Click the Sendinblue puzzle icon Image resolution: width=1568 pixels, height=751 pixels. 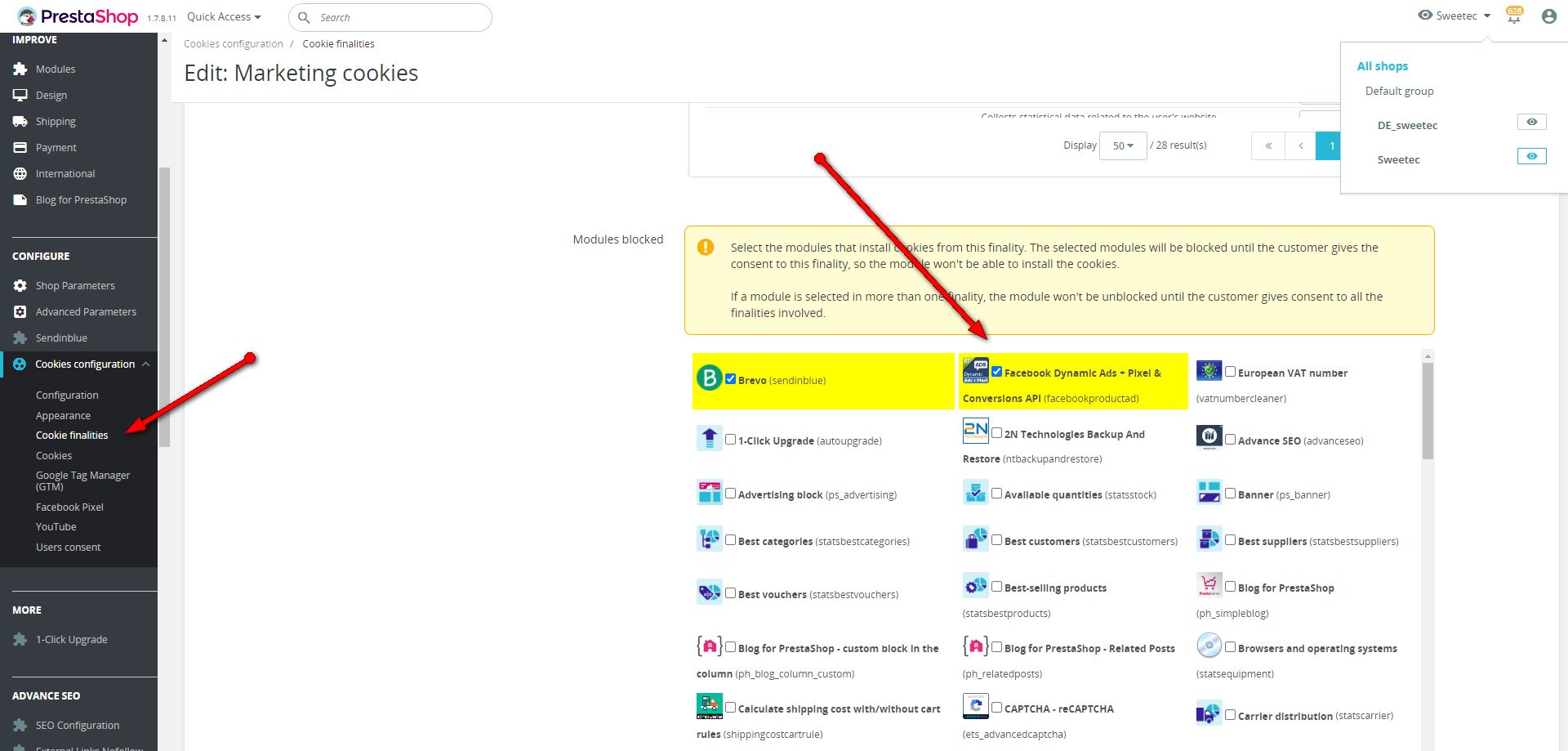tap(20, 338)
